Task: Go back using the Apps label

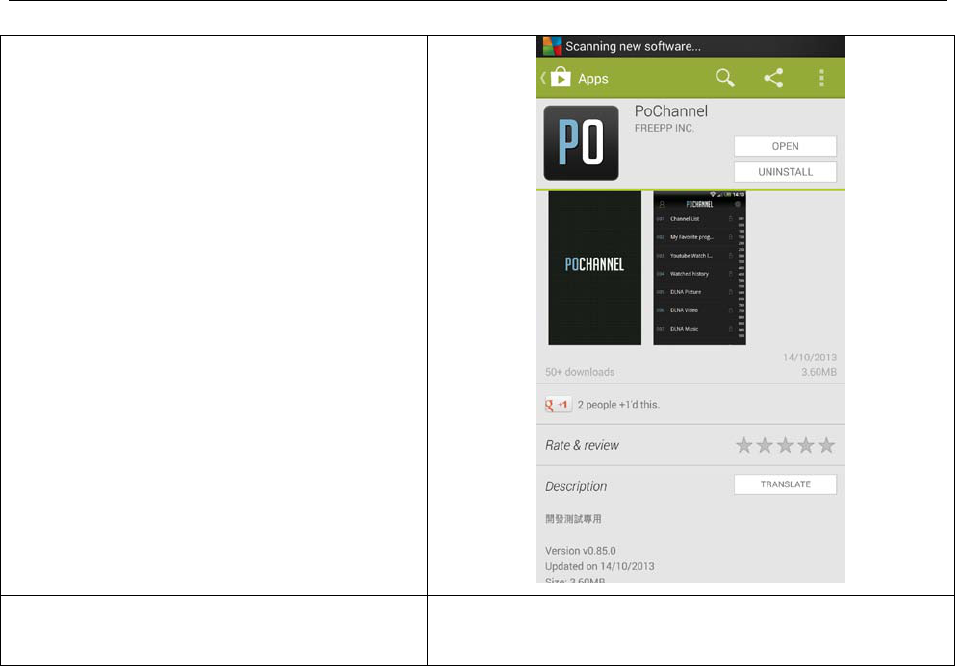Action: pos(593,79)
